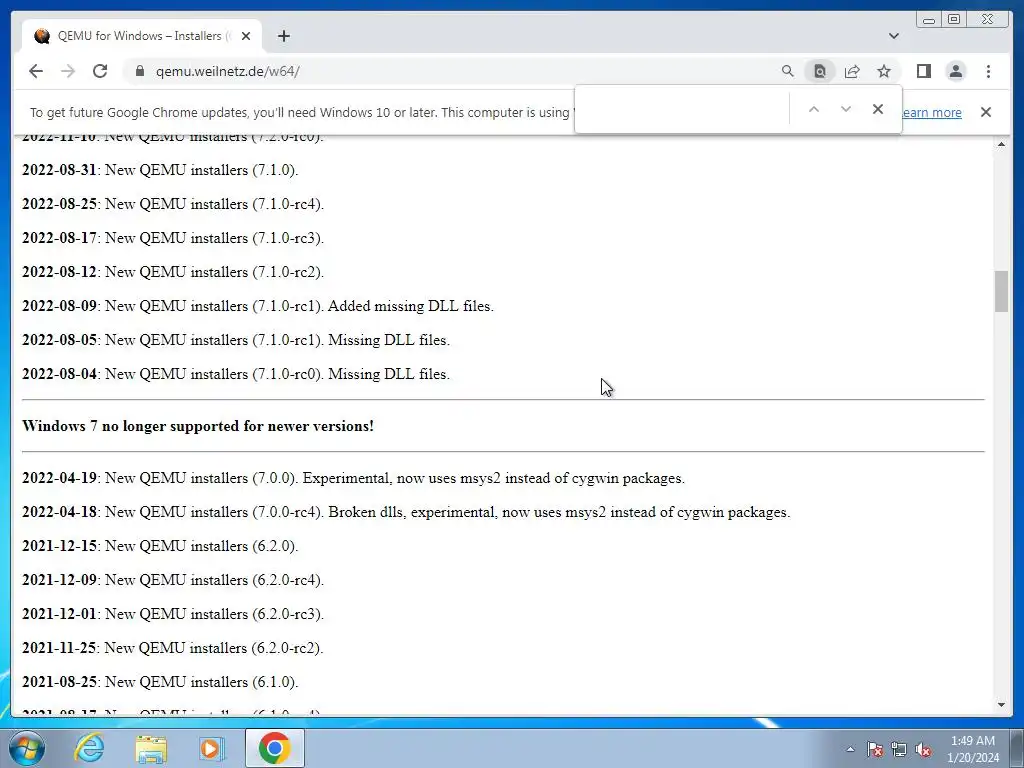Click the address bar URL qemu.weilnetz.de/w64/
The height and width of the screenshot is (768, 1024).
227,71
